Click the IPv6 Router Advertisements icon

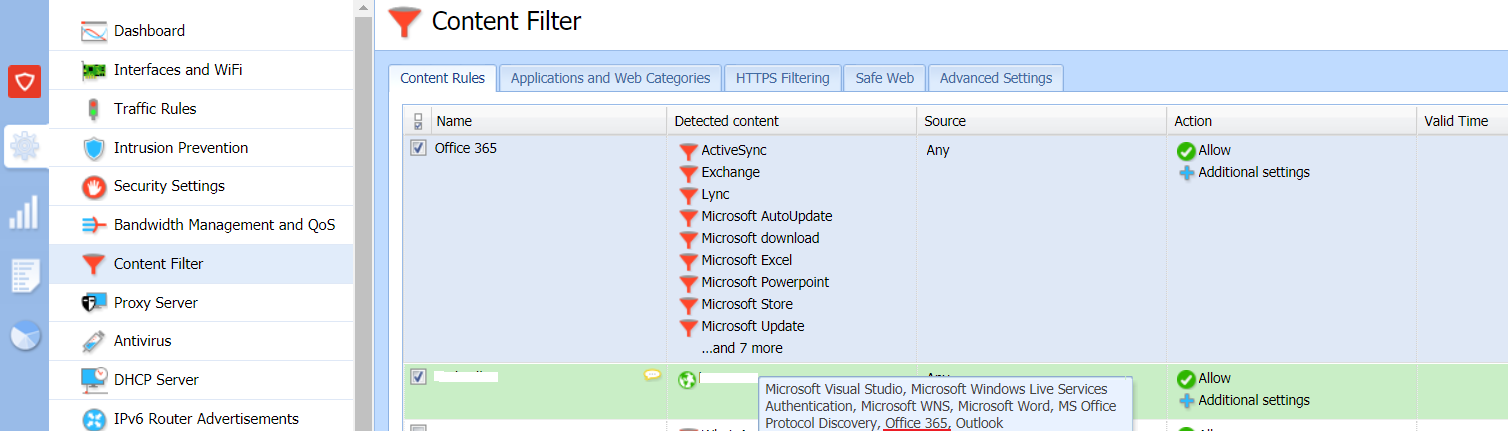click(93, 419)
